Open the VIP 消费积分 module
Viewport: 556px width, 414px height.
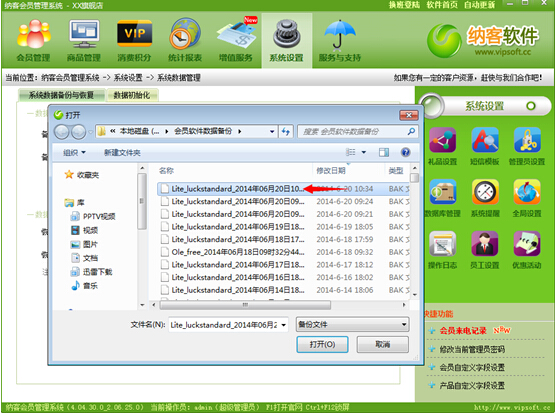[134, 40]
